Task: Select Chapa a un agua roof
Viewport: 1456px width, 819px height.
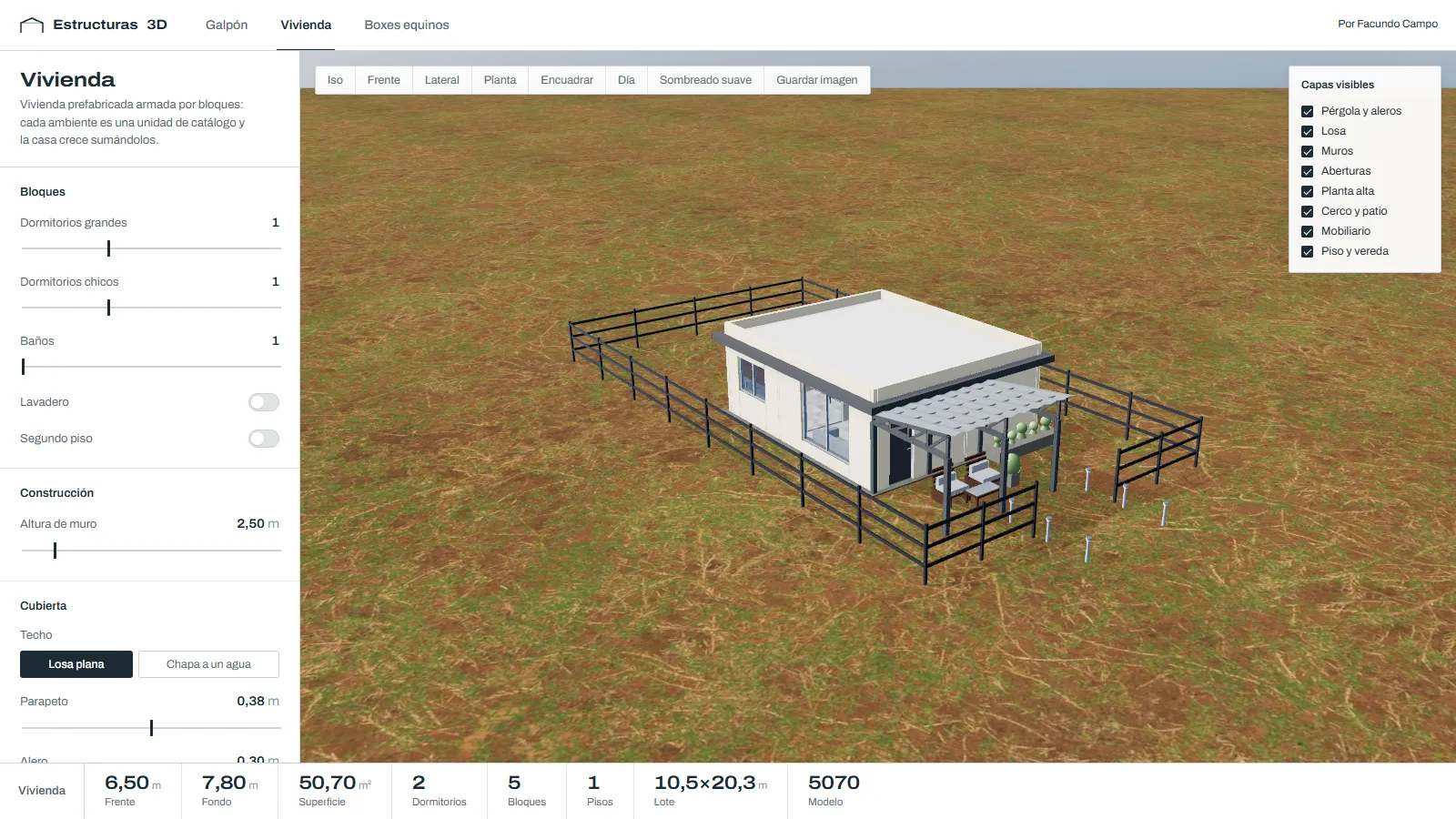Action: coord(208,664)
